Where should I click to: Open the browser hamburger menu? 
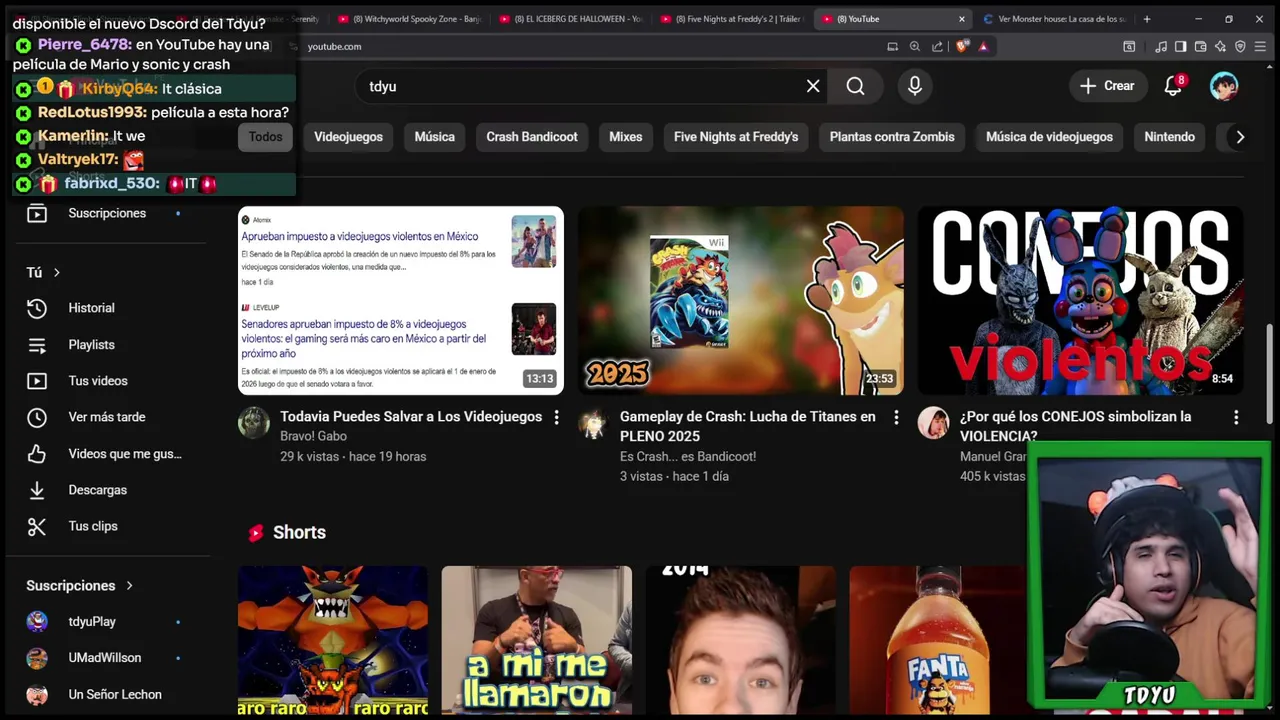(1260, 46)
